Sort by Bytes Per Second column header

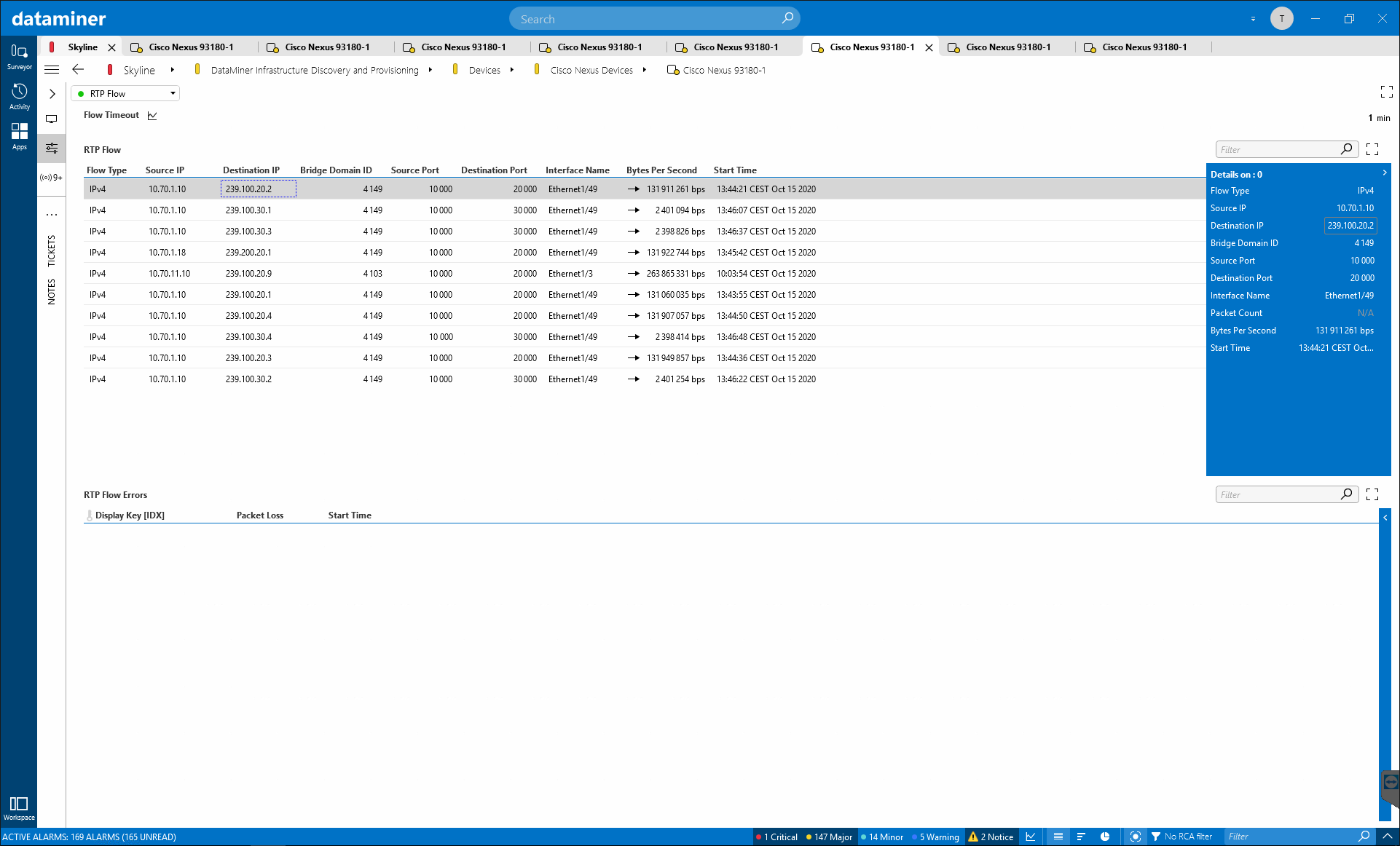(x=661, y=170)
